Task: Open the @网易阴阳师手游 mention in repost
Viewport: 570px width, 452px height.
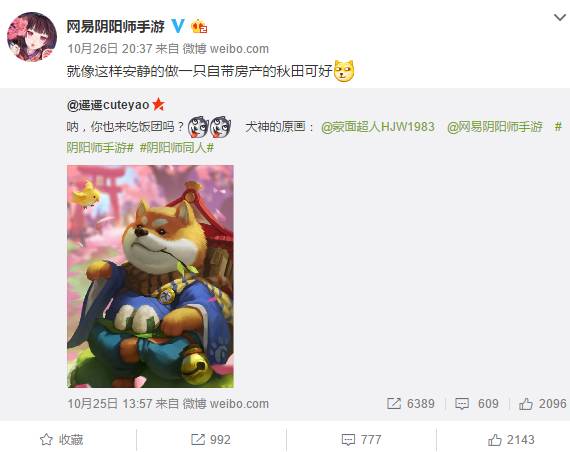Action: 494,127
